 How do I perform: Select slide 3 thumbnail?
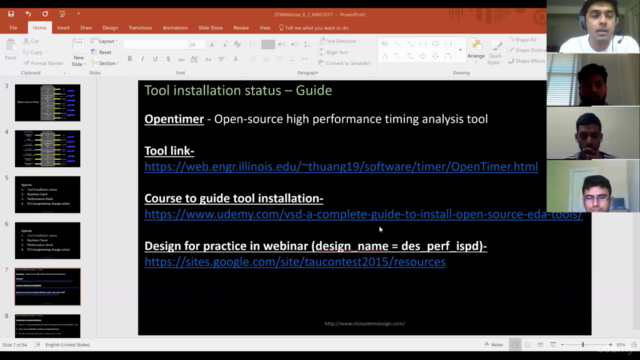(x=48, y=103)
